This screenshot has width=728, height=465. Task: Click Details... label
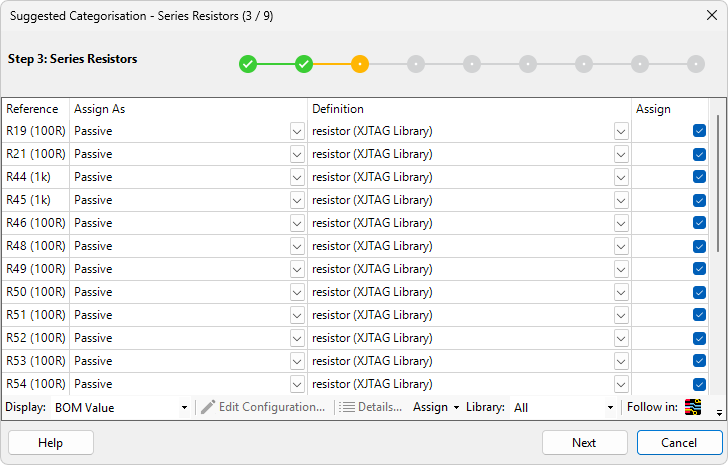[380, 407]
